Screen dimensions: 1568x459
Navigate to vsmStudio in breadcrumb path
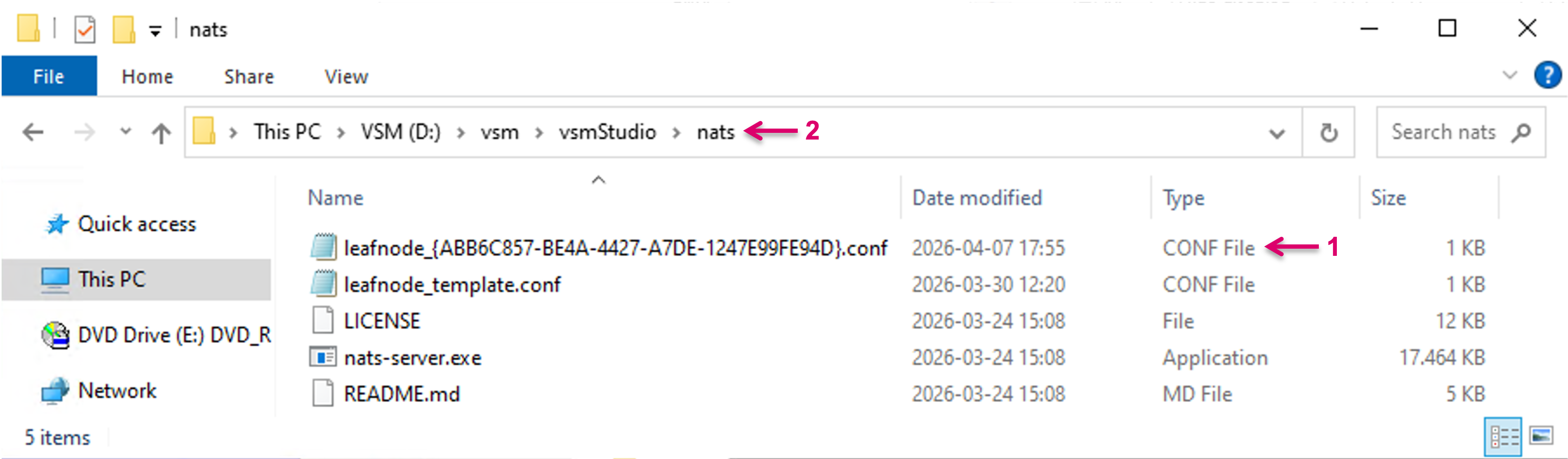607,132
